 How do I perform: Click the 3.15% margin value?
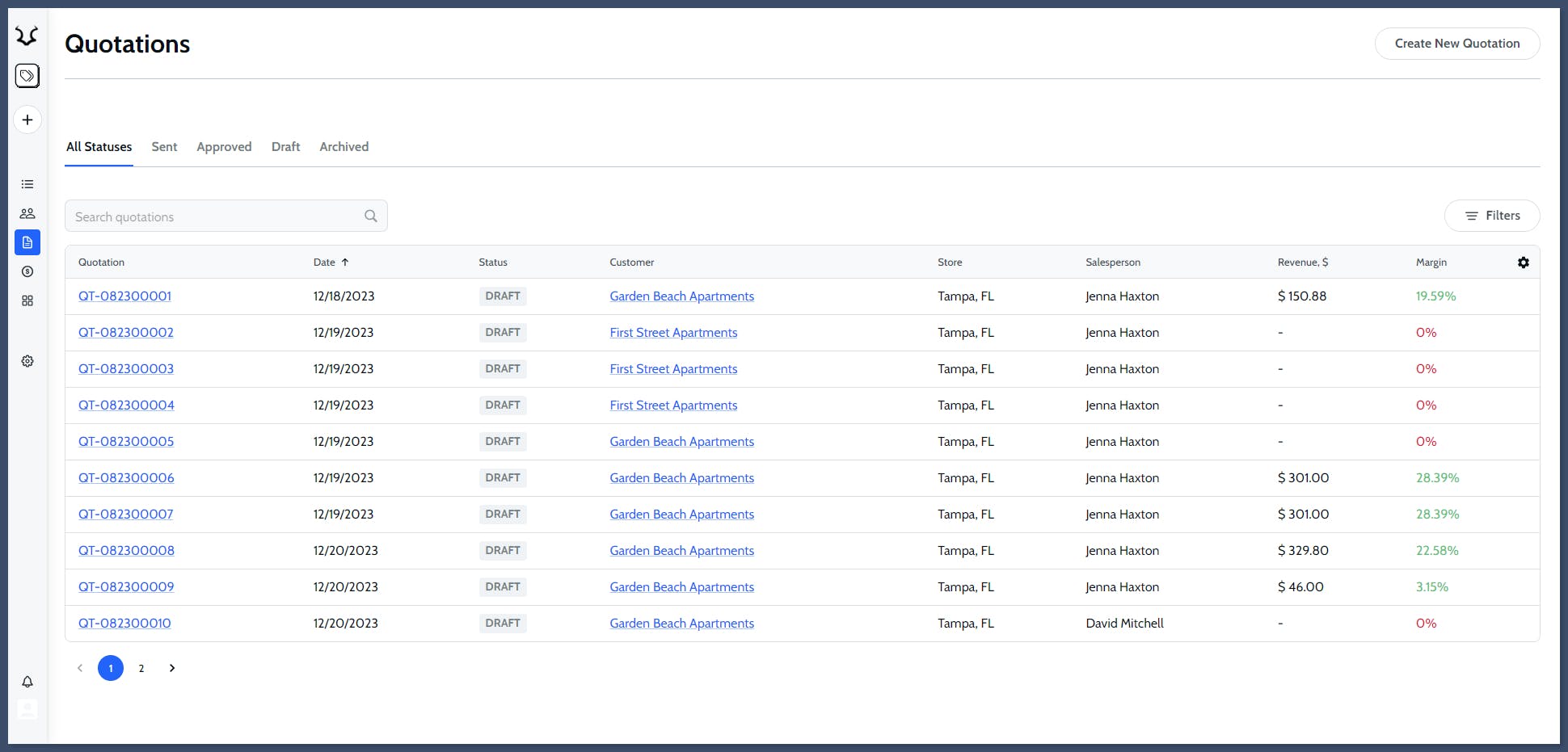tap(1432, 587)
